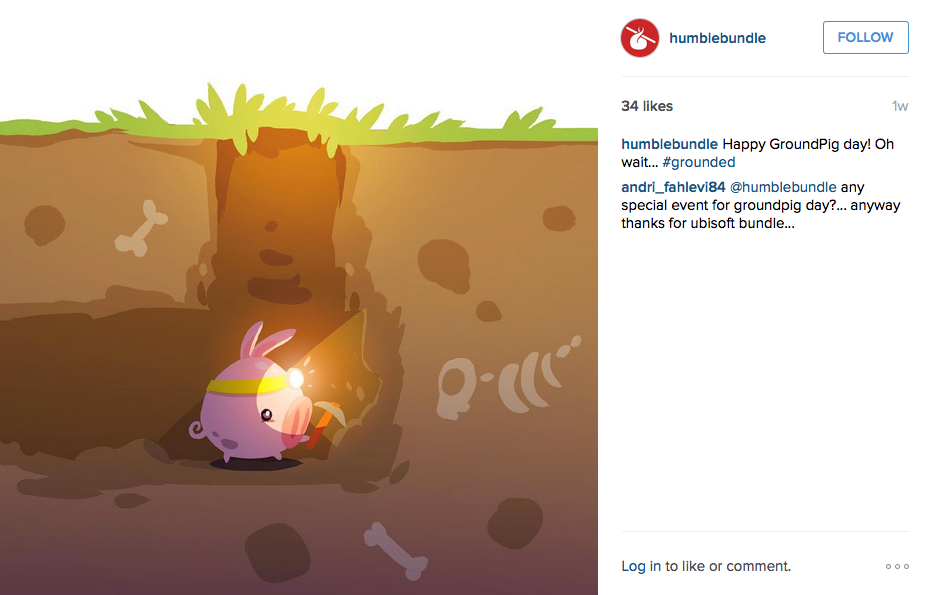Image resolution: width=931 pixels, height=595 pixels.
Task: Click the #grounded hashtag
Action: click(x=699, y=162)
